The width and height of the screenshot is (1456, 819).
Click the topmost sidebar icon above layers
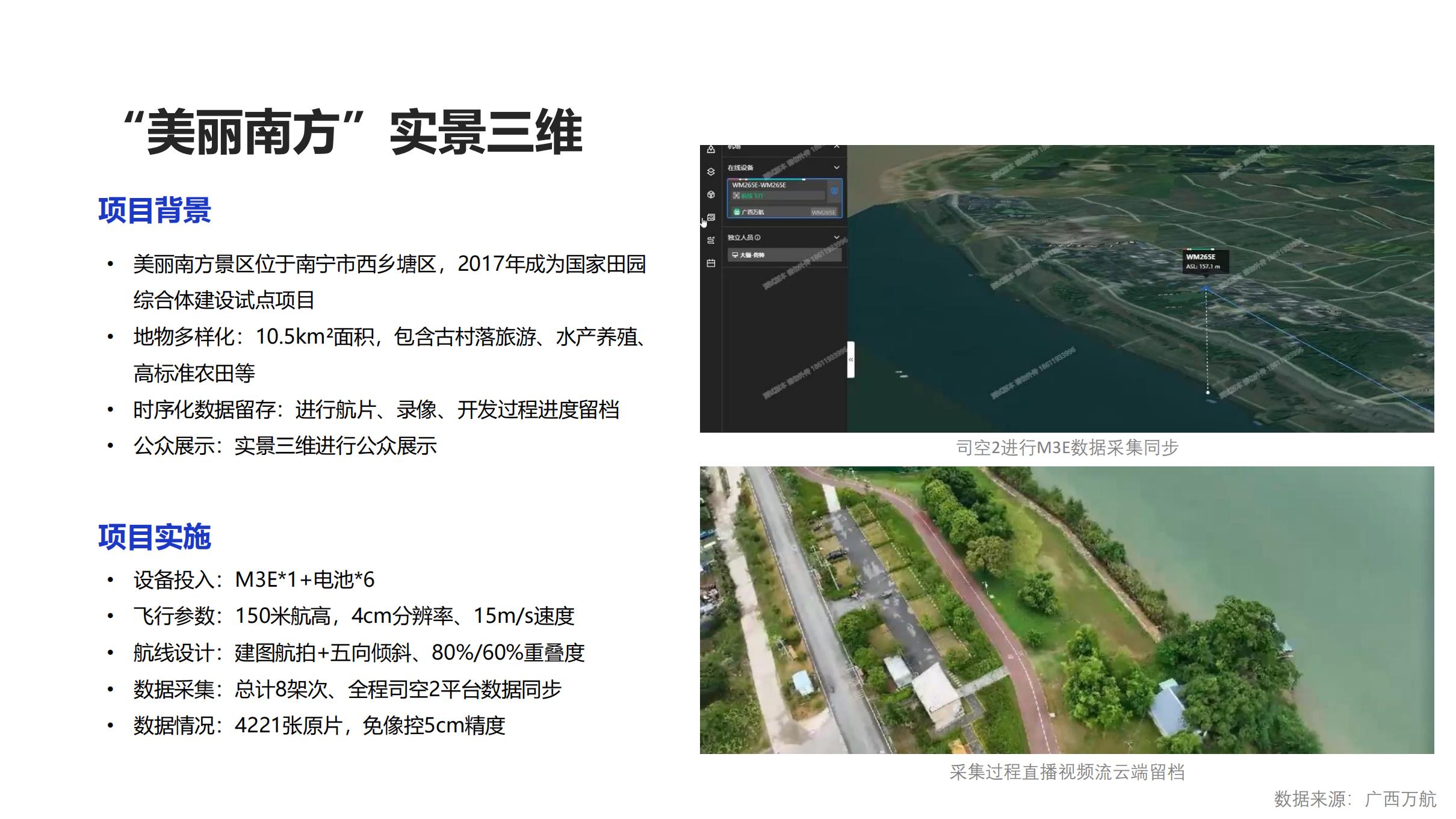[x=711, y=149]
